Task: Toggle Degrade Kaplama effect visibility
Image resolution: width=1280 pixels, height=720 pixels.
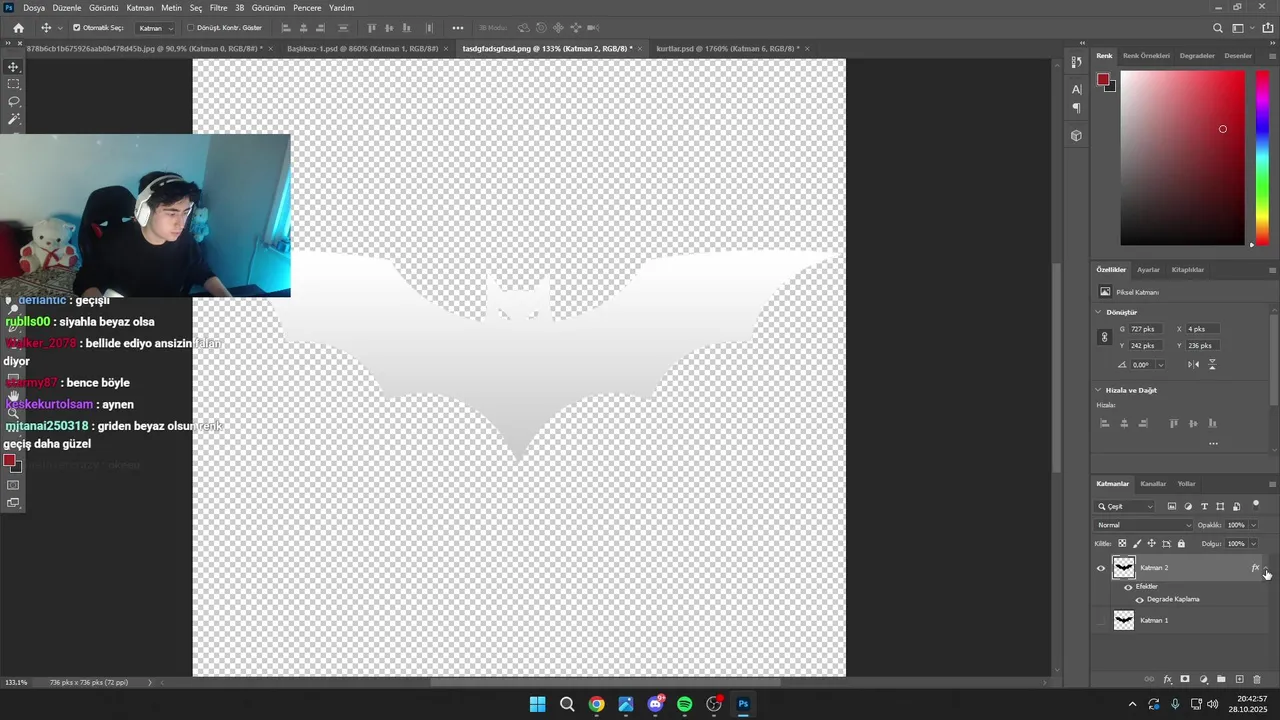Action: click(x=1139, y=600)
